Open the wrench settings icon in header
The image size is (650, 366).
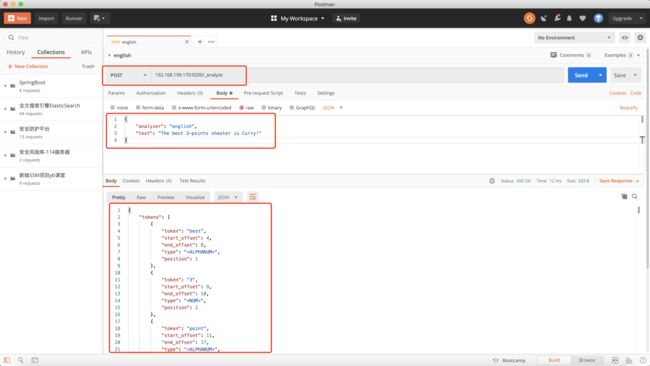tap(558, 18)
